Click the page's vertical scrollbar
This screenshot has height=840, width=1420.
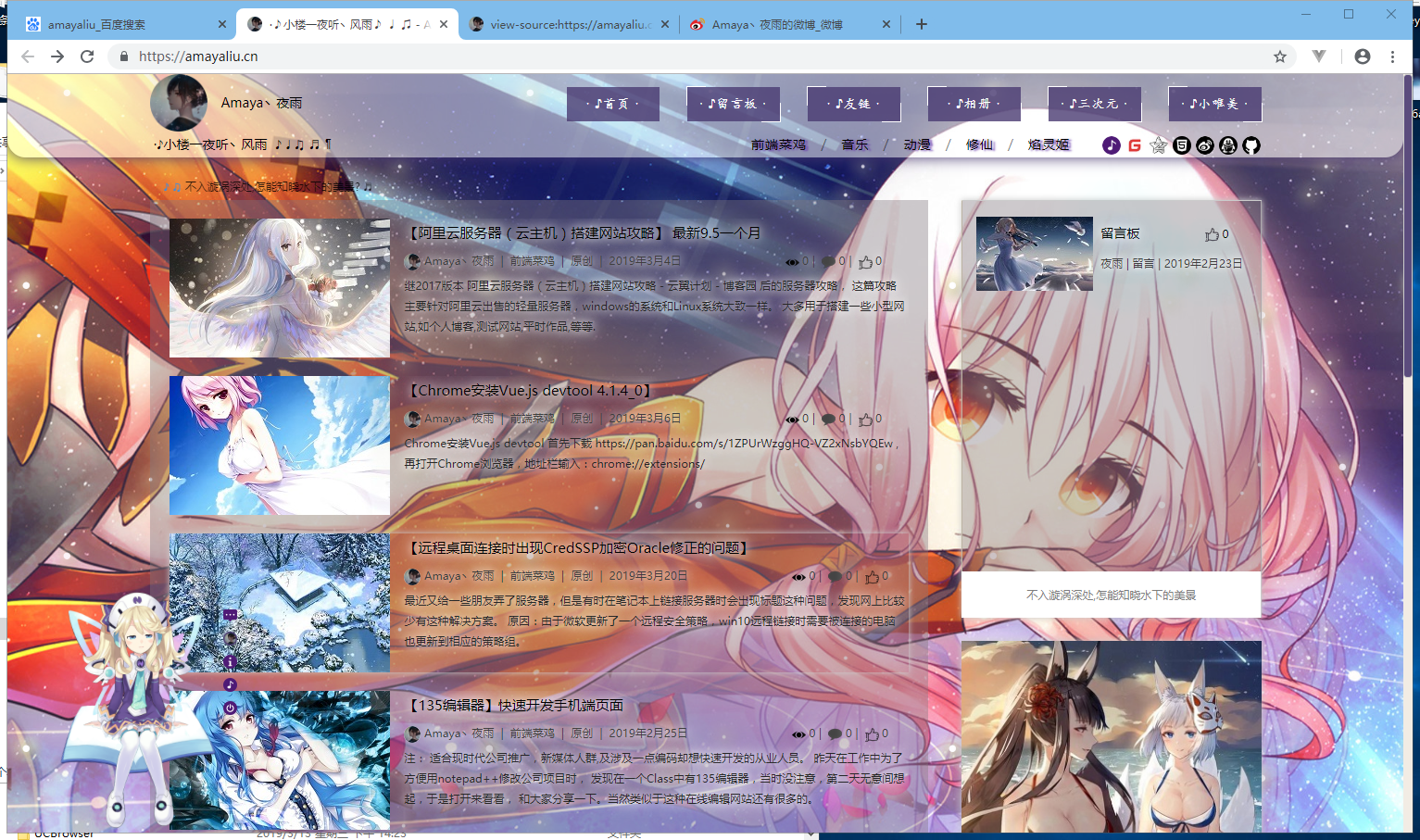(x=1407, y=227)
